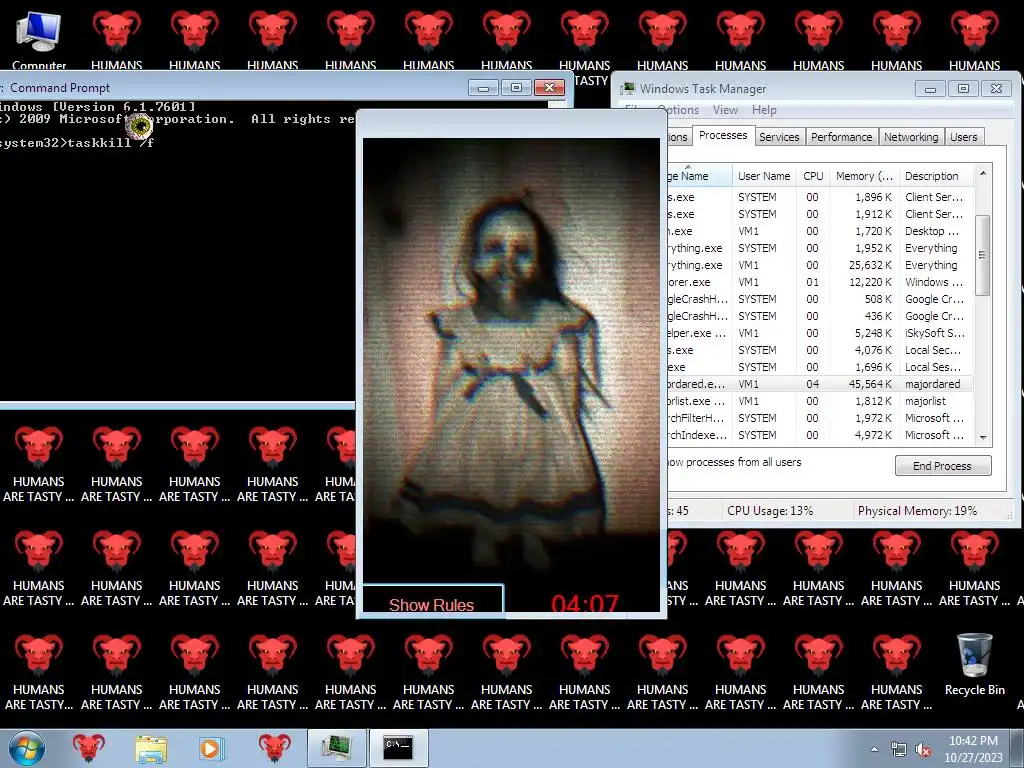Click the Command Prompt title bar text
Screen dimensions: 1024x768
pyautogui.click(x=60, y=88)
